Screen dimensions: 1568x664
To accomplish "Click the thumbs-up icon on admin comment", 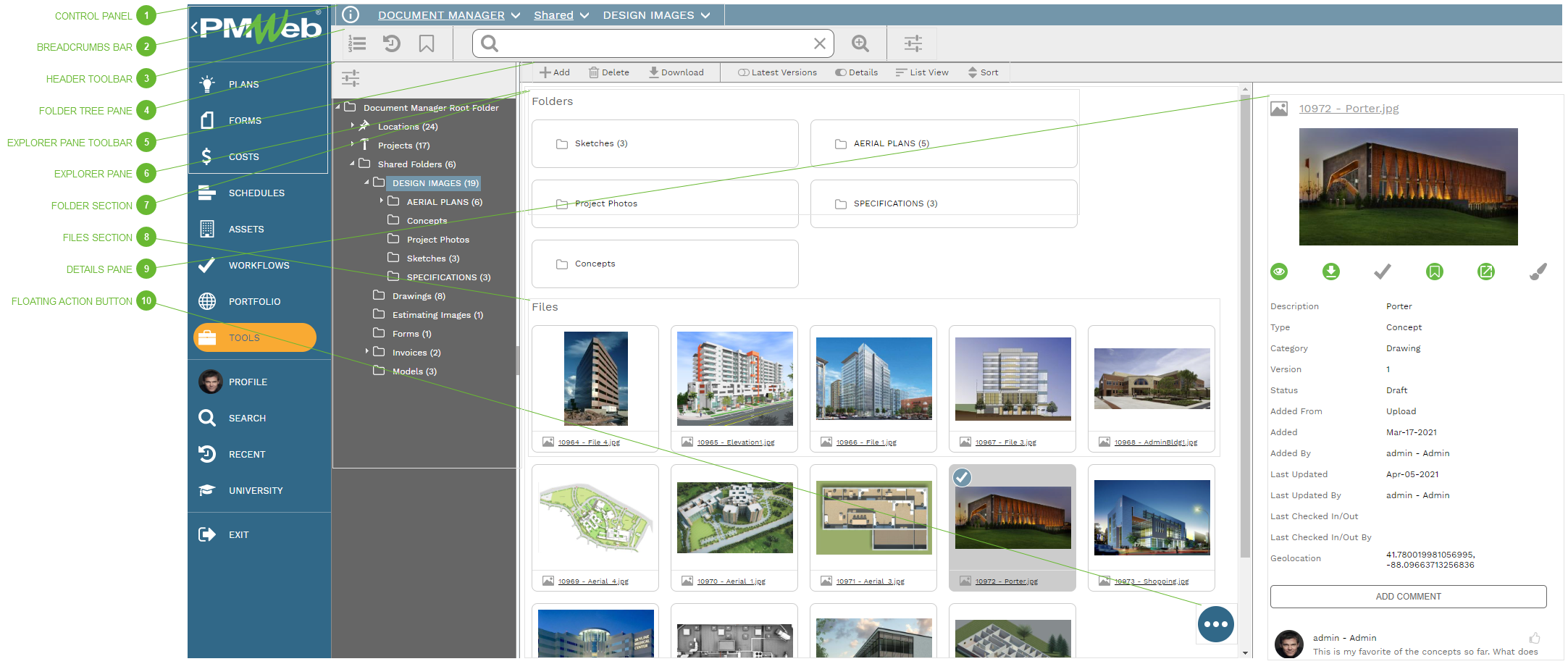I will pos(1534,638).
